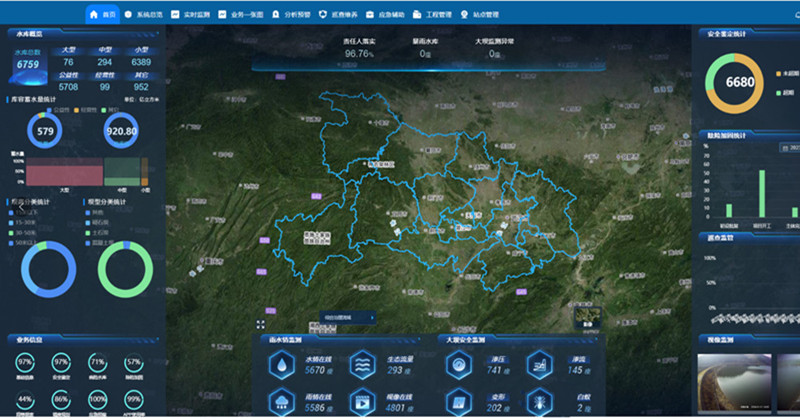
Task: Switch to the 首页 home tab
Action: (x=103, y=15)
